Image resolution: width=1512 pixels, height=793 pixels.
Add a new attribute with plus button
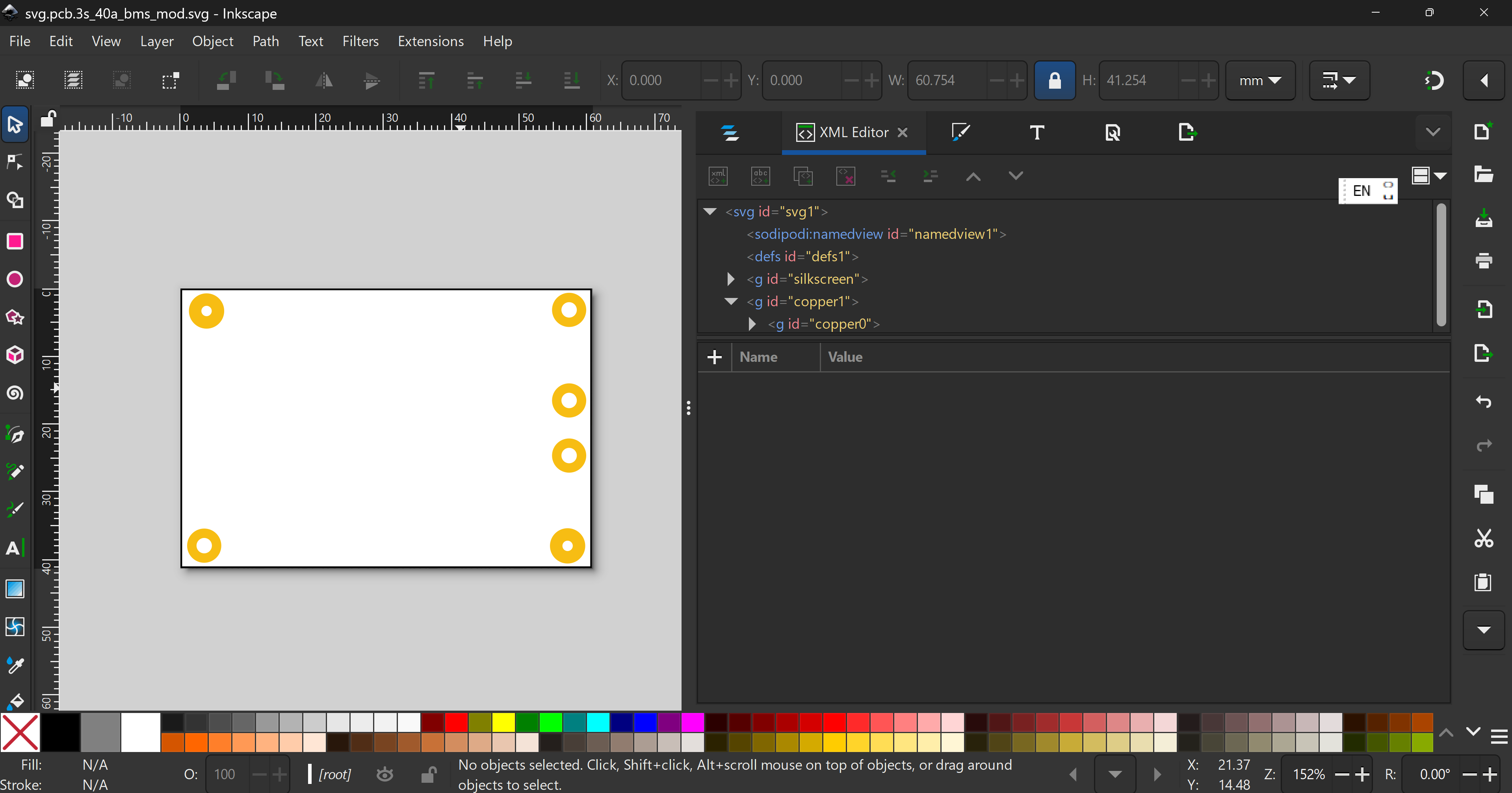tap(714, 357)
